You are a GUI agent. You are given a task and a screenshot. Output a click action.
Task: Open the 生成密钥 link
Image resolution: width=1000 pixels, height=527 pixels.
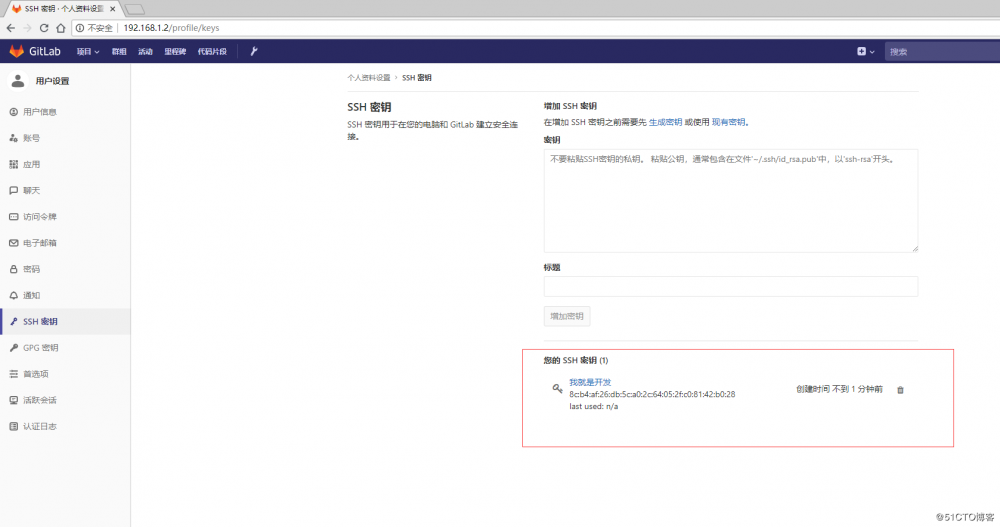coord(665,122)
